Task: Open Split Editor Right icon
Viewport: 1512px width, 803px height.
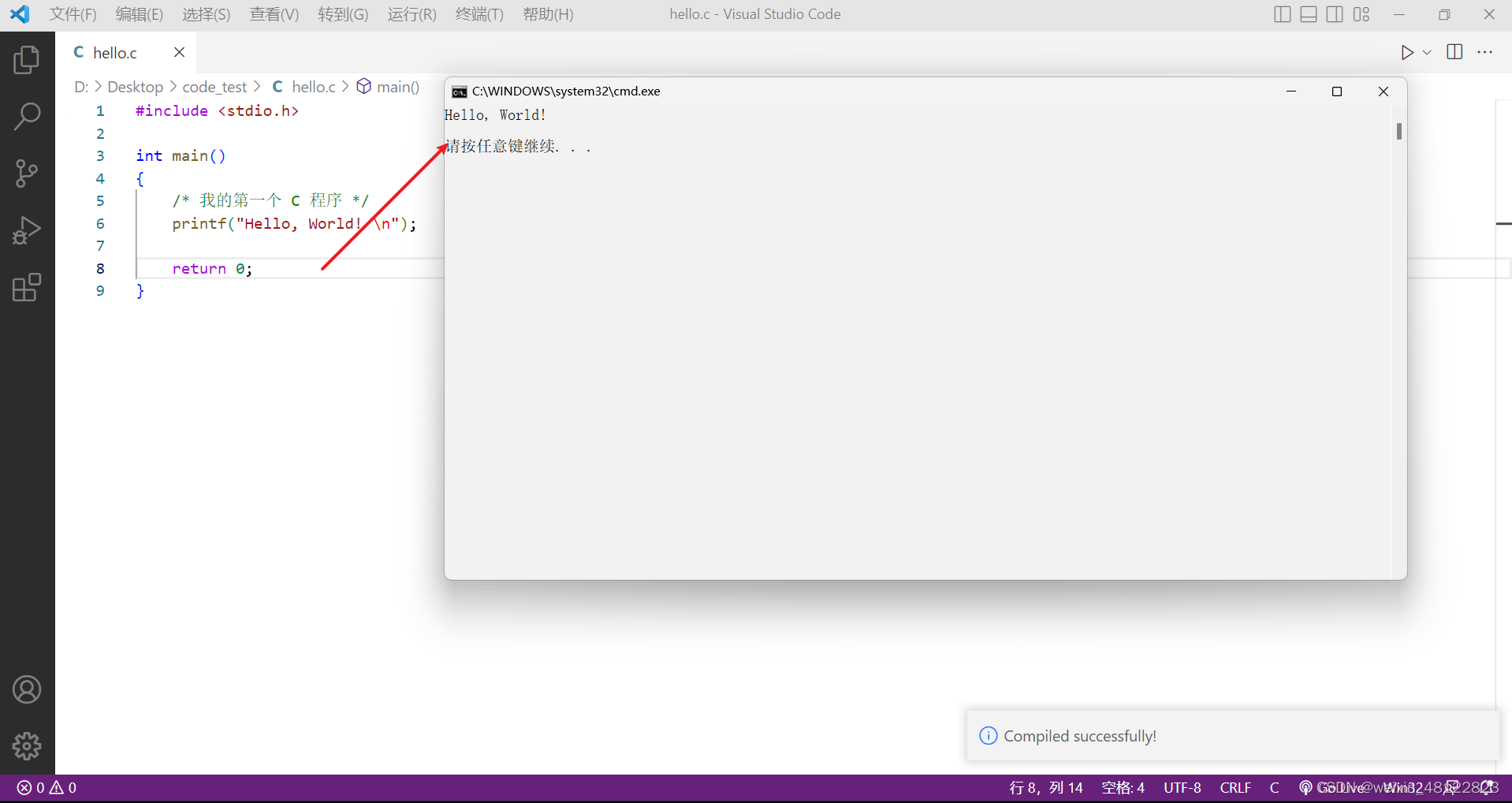Action: (x=1453, y=52)
